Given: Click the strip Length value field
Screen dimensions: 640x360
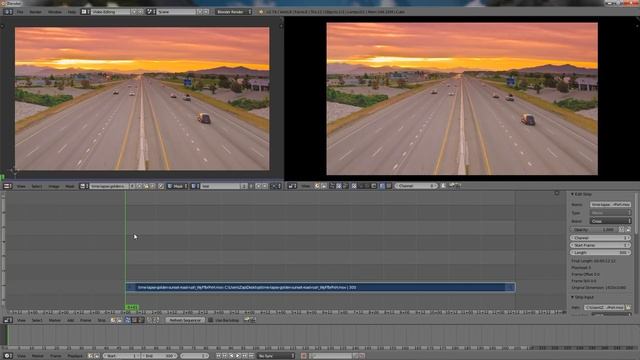Looking at the screenshot, I should click(600, 253).
